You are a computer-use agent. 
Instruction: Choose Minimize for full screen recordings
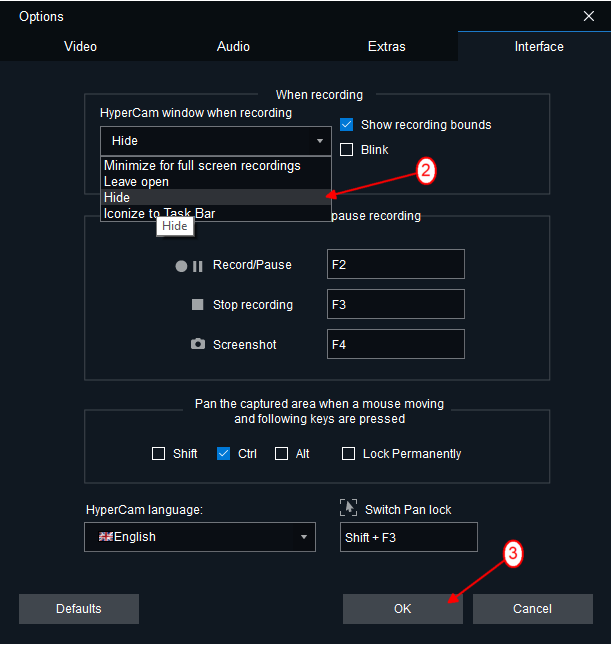[216, 165]
